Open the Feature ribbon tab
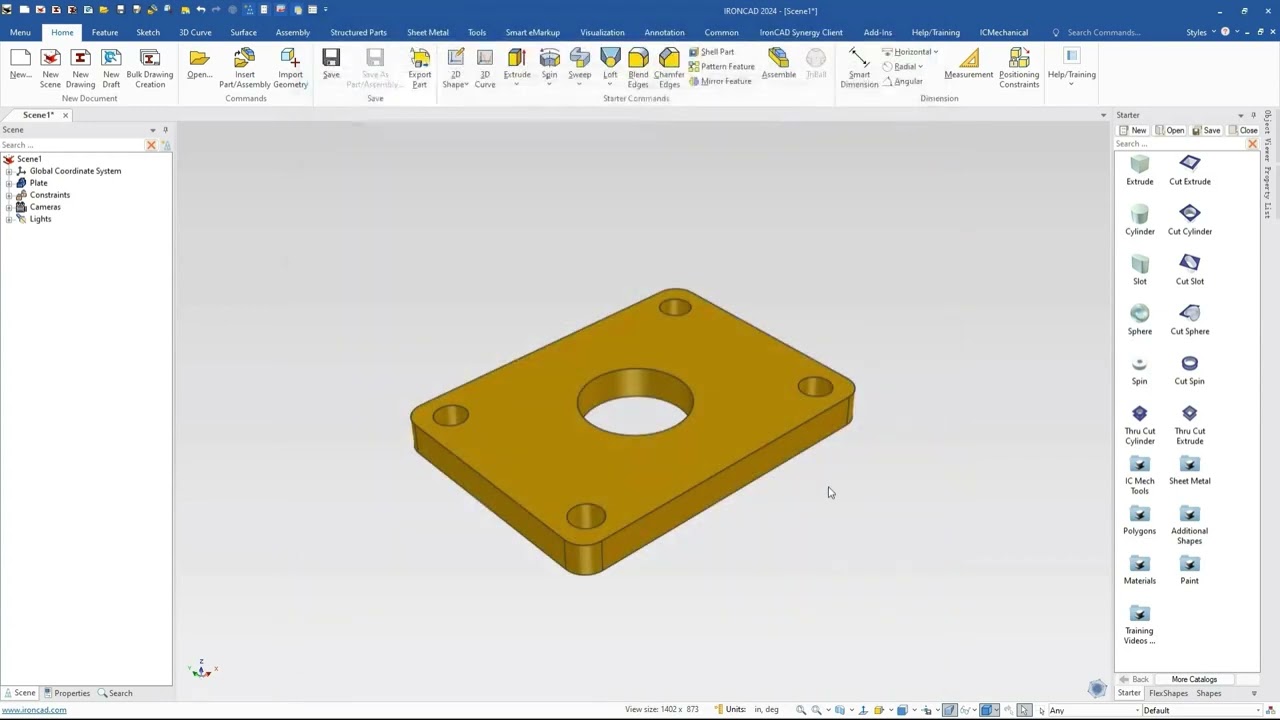The height and width of the screenshot is (720, 1280). coord(104,32)
